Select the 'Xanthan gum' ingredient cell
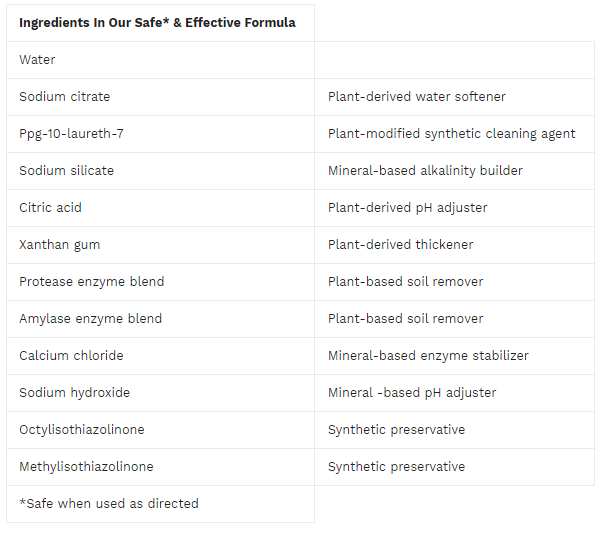This screenshot has height=534, width=606. coord(60,245)
